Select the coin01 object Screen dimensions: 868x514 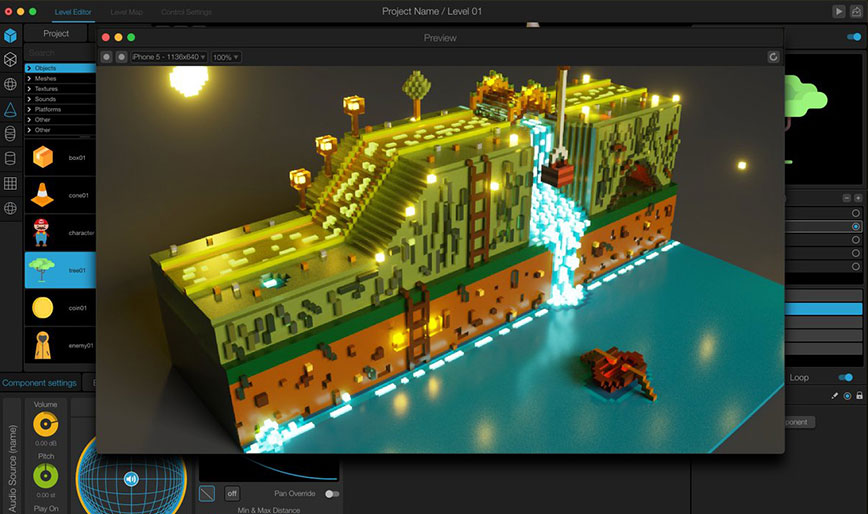(x=60, y=308)
